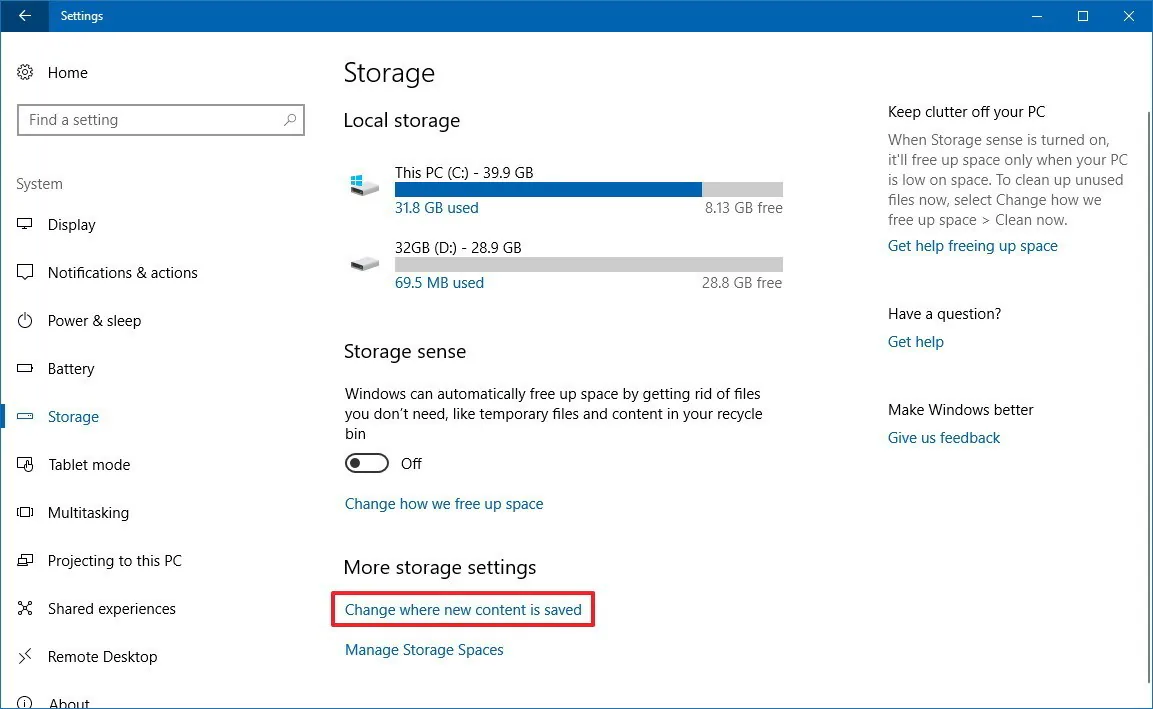Screen dimensions: 1153x709
Task: Click the 32GB (D:) drive icon
Action: [x=364, y=263]
